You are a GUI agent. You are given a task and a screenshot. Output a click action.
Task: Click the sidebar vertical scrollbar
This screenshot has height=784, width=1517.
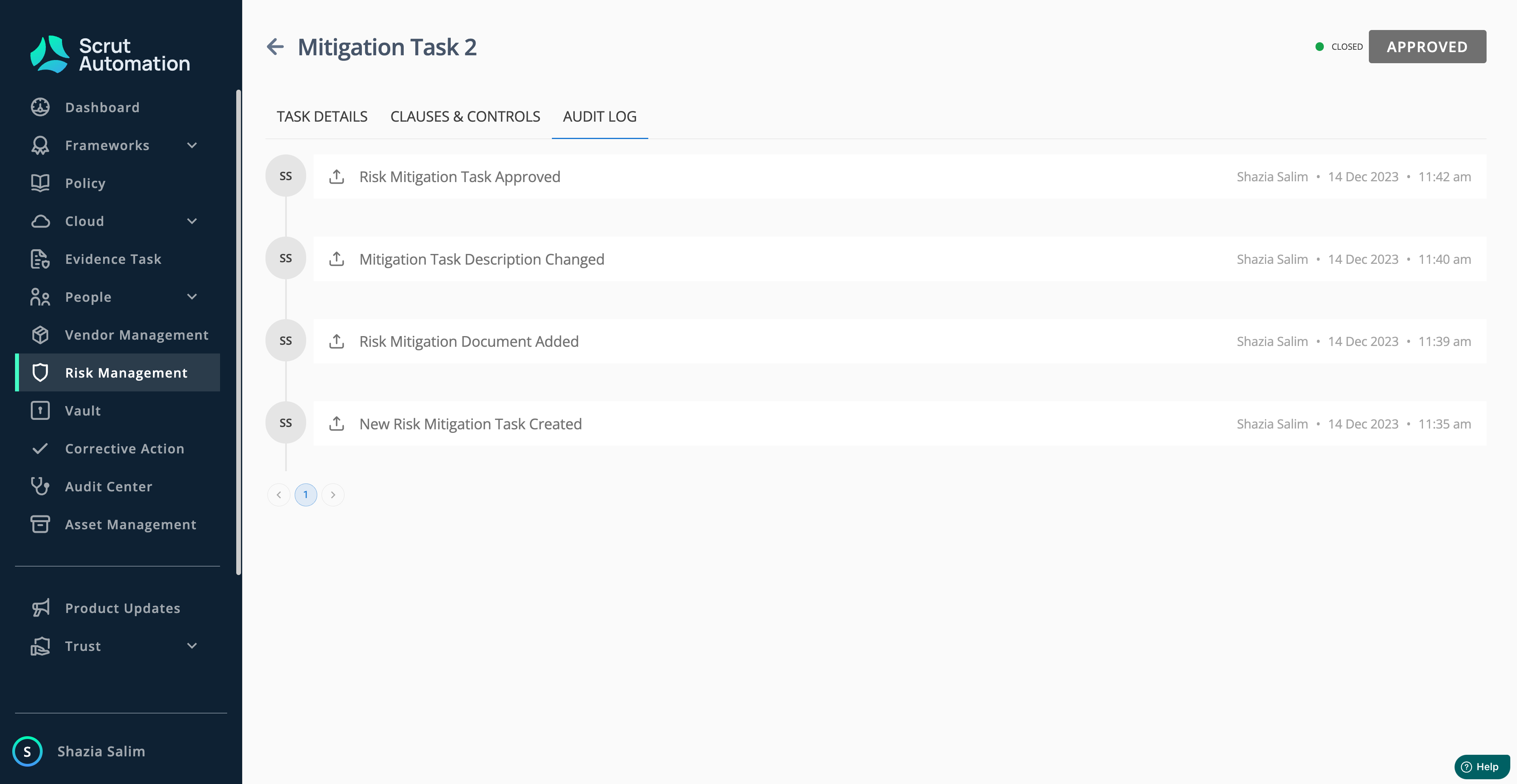click(239, 332)
